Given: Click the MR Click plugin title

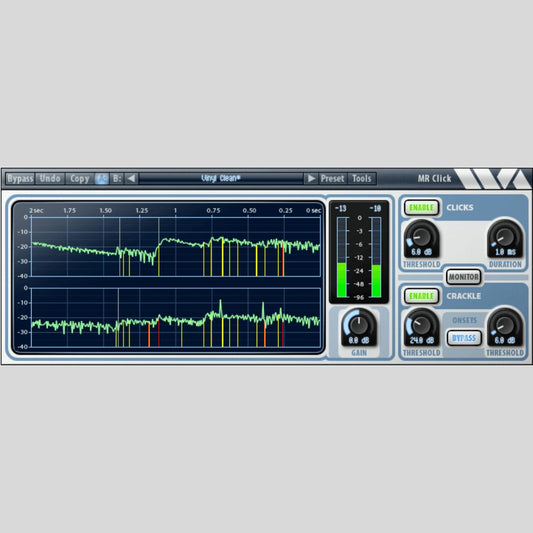Looking at the screenshot, I should point(434,178).
